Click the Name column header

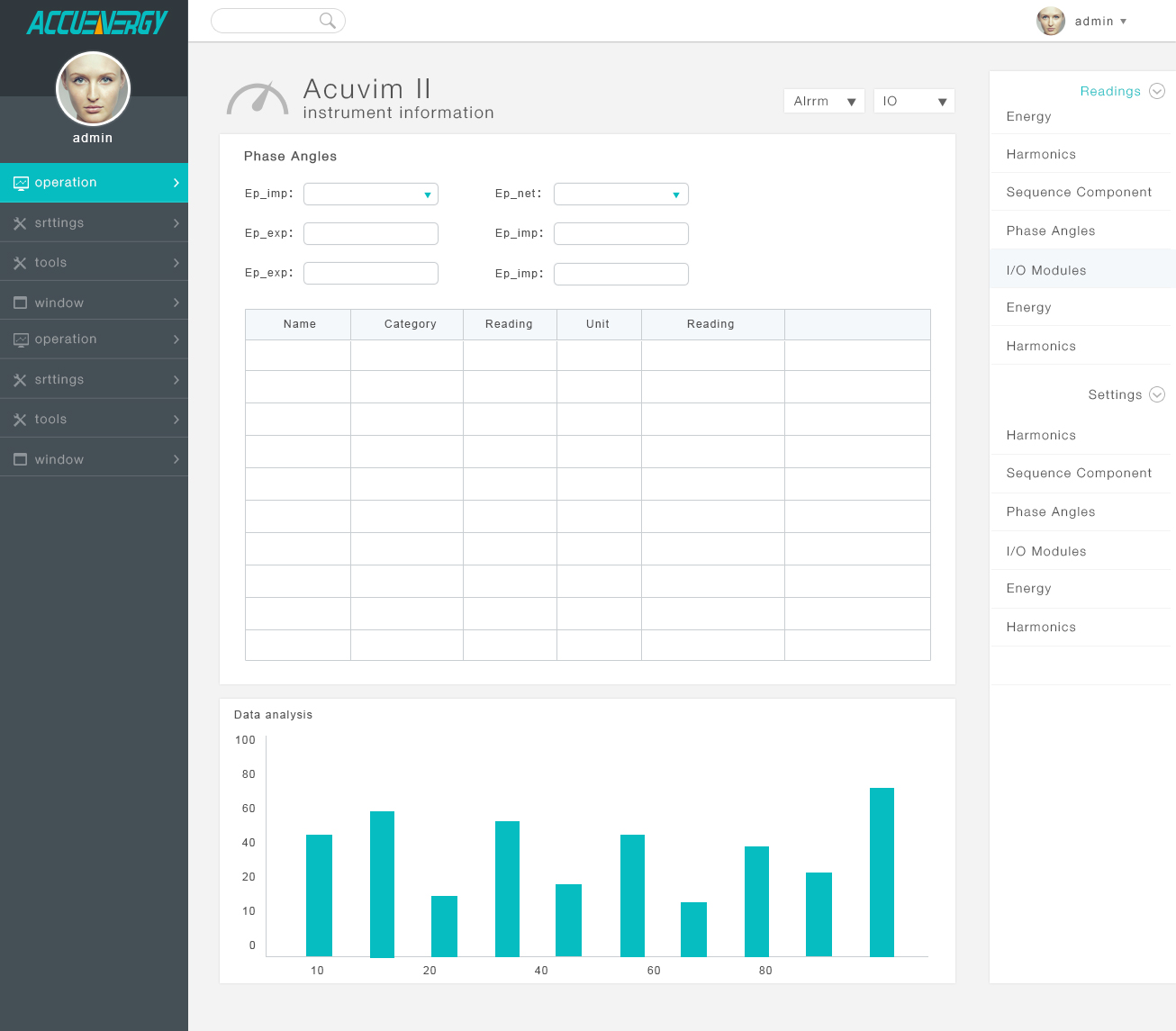(x=298, y=324)
